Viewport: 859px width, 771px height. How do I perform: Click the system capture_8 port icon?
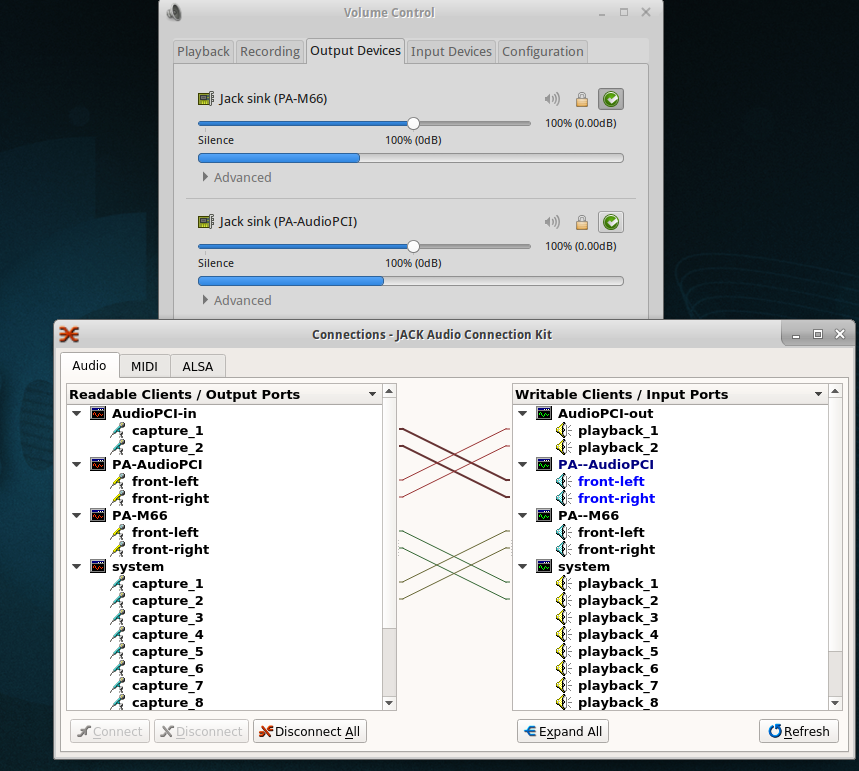pos(118,703)
